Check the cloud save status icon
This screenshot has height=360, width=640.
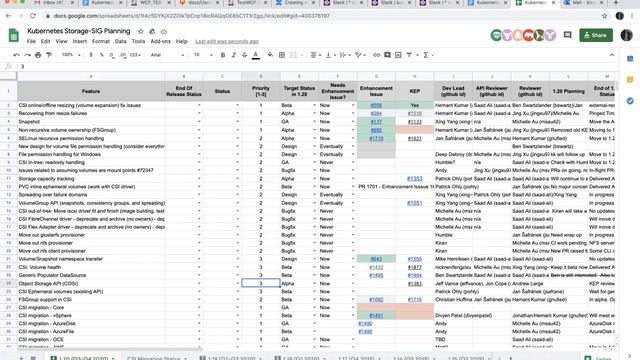point(164,31)
